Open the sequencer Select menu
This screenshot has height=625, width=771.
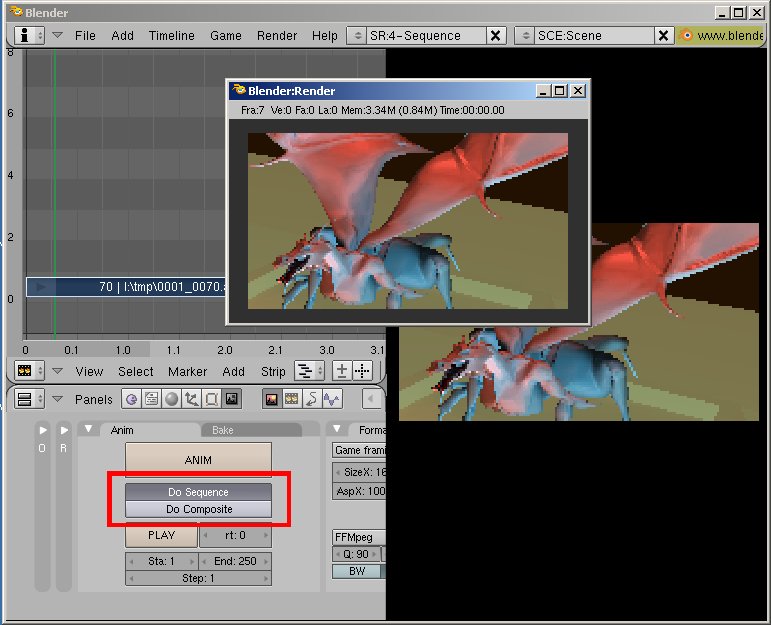coord(136,371)
